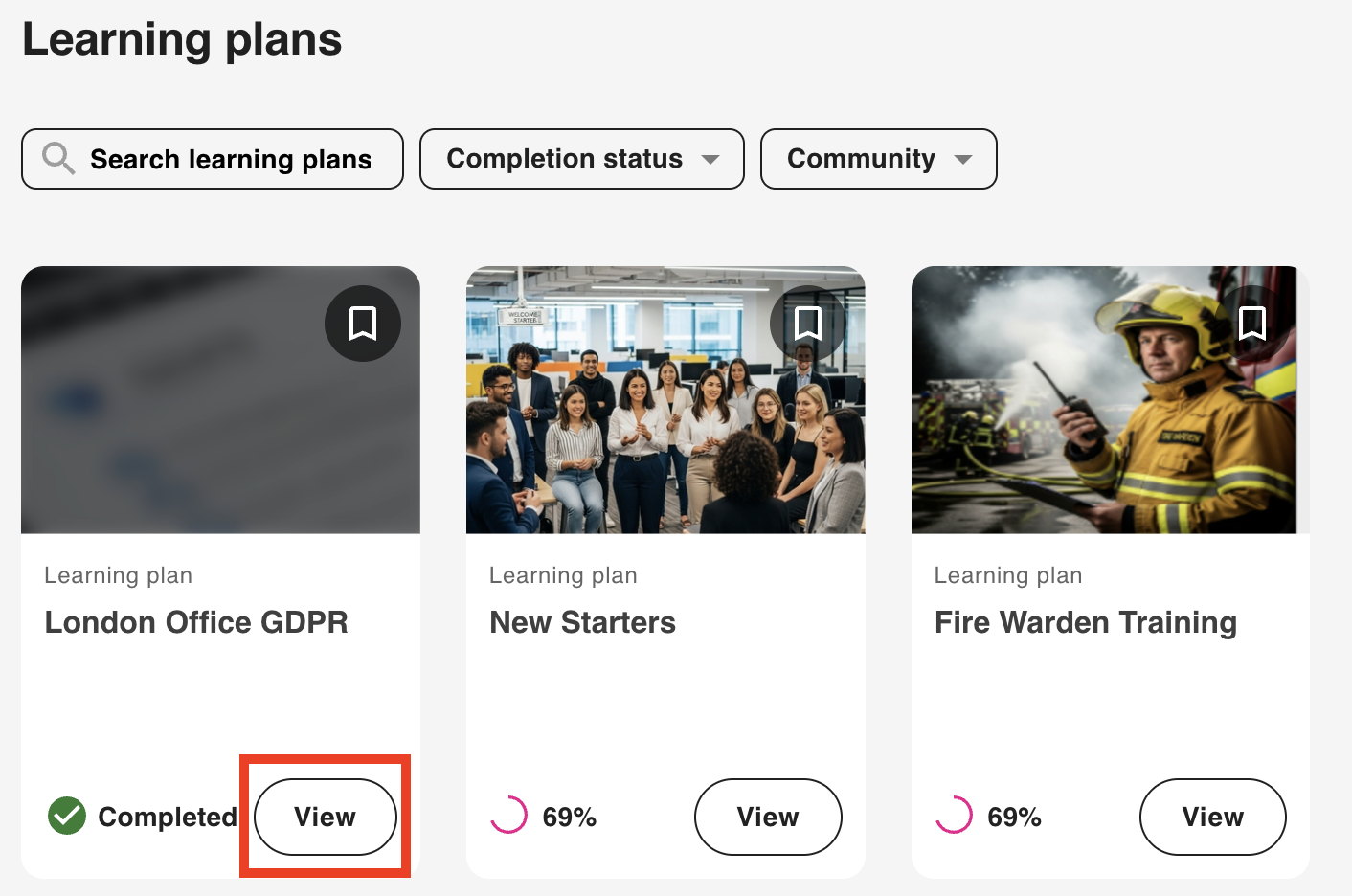Image resolution: width=1352 pixels, height=896 pixels.
Task: Focus the Search learning plans field
Action: [x=230, y=159]
